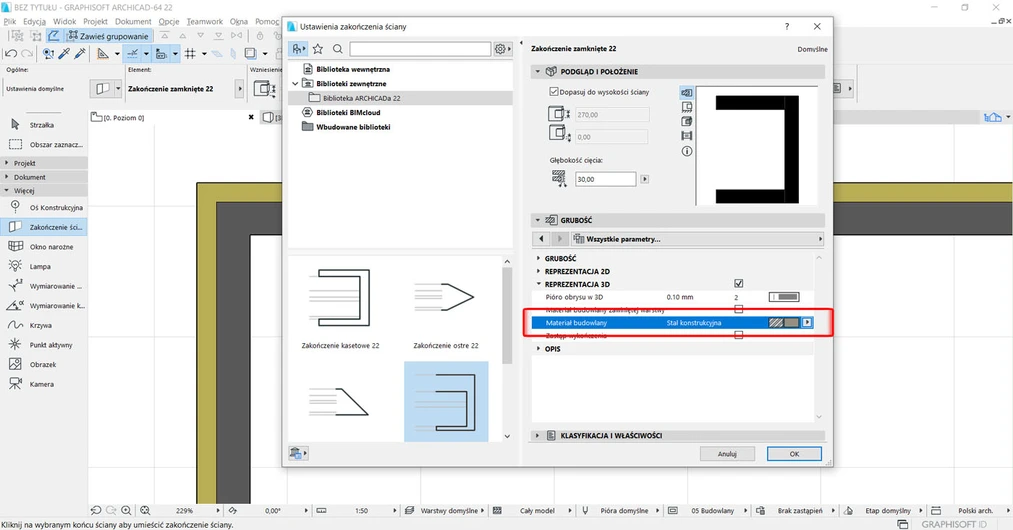The image size is (1013, 530).
Task: Select Wbudowane biblioteki in tree
Action: coord(353,127)
